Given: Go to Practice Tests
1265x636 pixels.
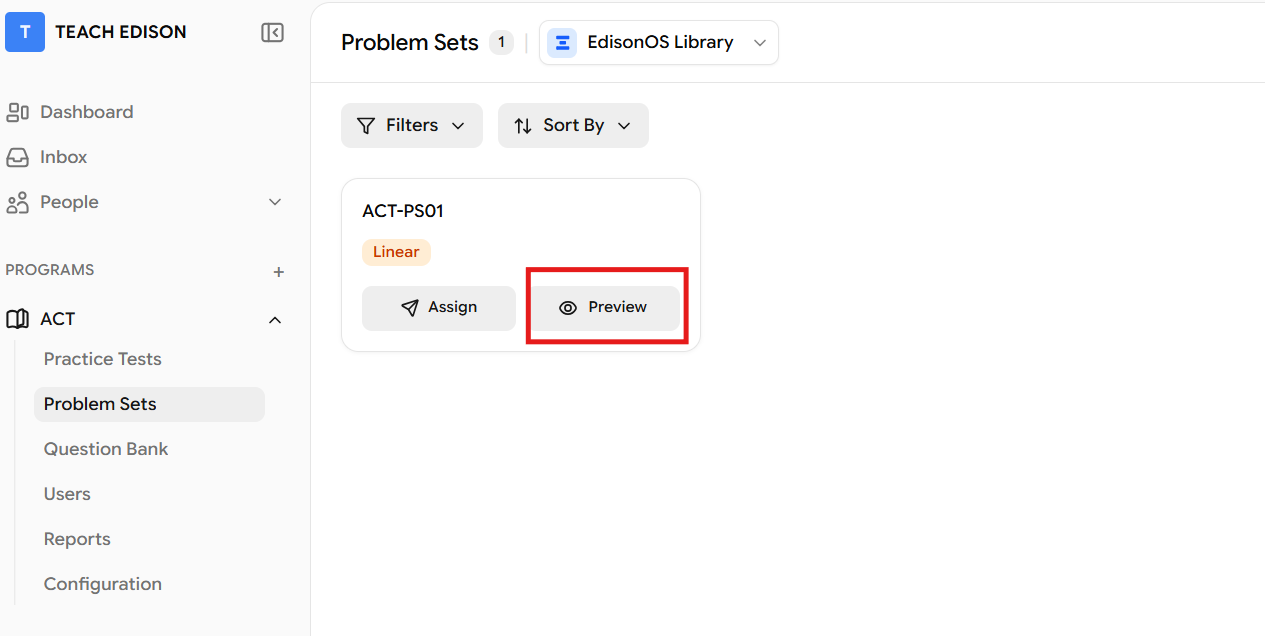Looking at the screenshot, I should click(x=102, y=359).
